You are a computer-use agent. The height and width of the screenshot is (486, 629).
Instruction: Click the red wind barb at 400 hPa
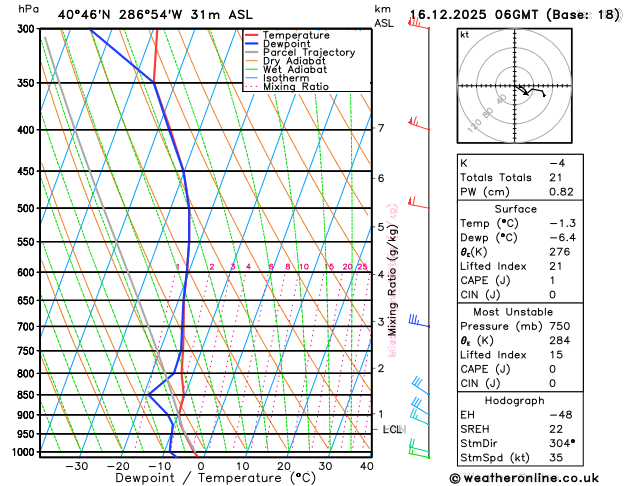coord(418,124)
